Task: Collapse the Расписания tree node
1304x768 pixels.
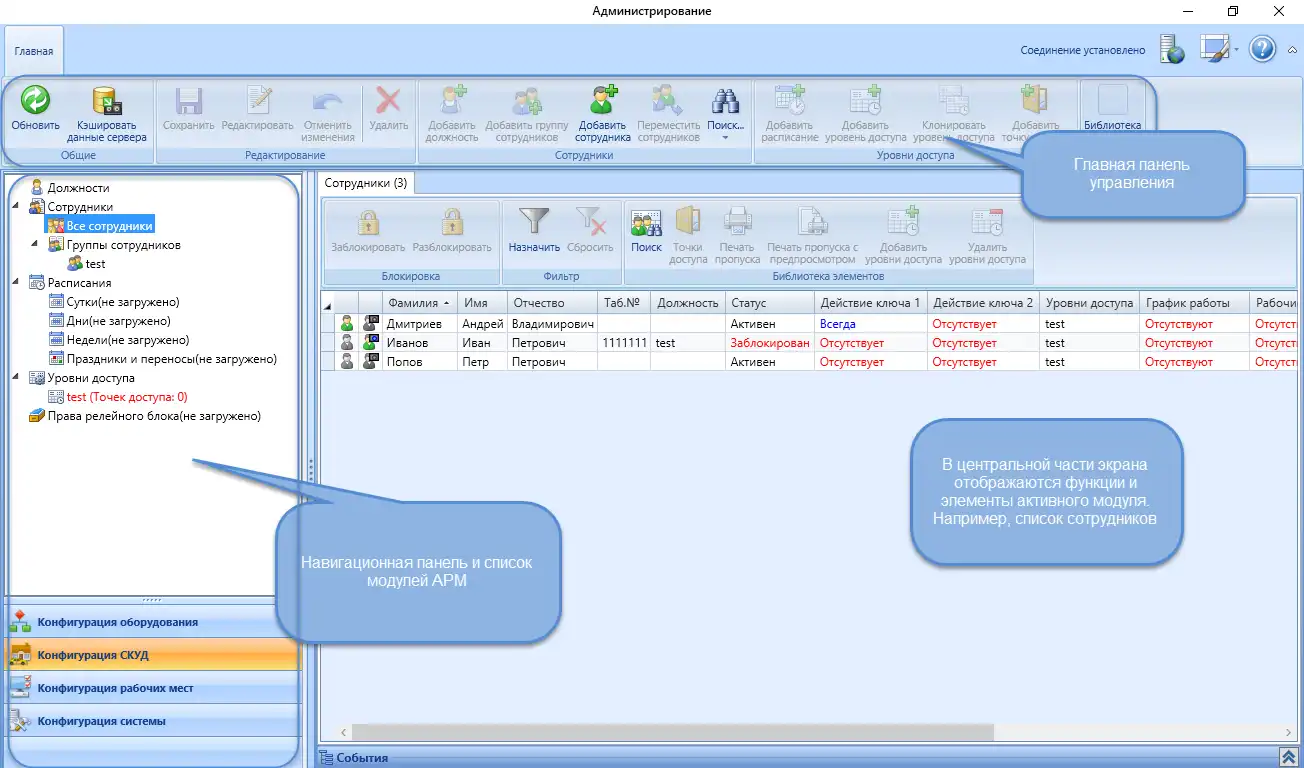Action: [15, 283]
